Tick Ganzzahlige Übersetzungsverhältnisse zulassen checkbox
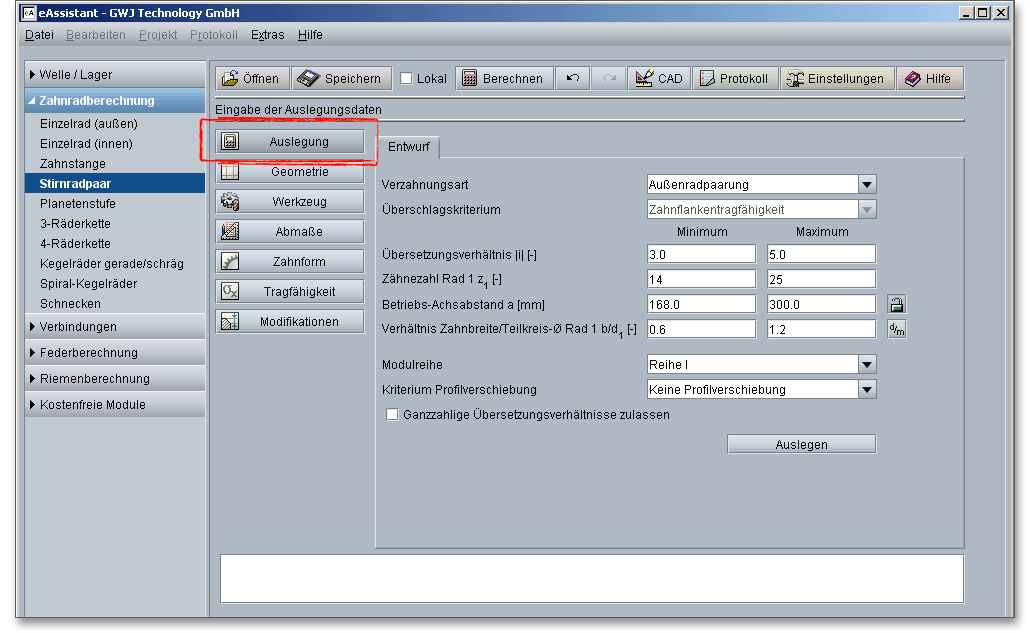 392,414
